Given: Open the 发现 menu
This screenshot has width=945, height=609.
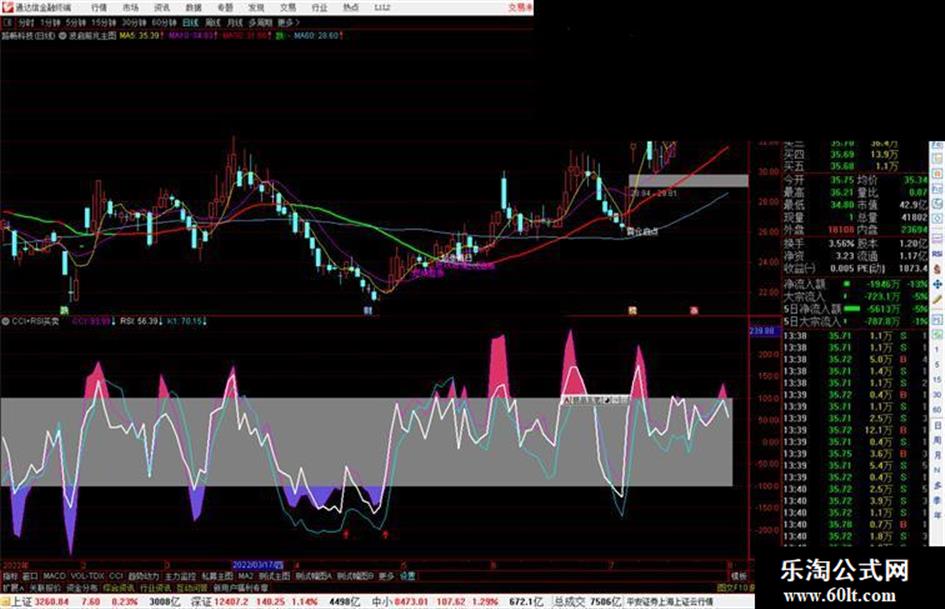Looking at the screenshot, I should [256, 7].
